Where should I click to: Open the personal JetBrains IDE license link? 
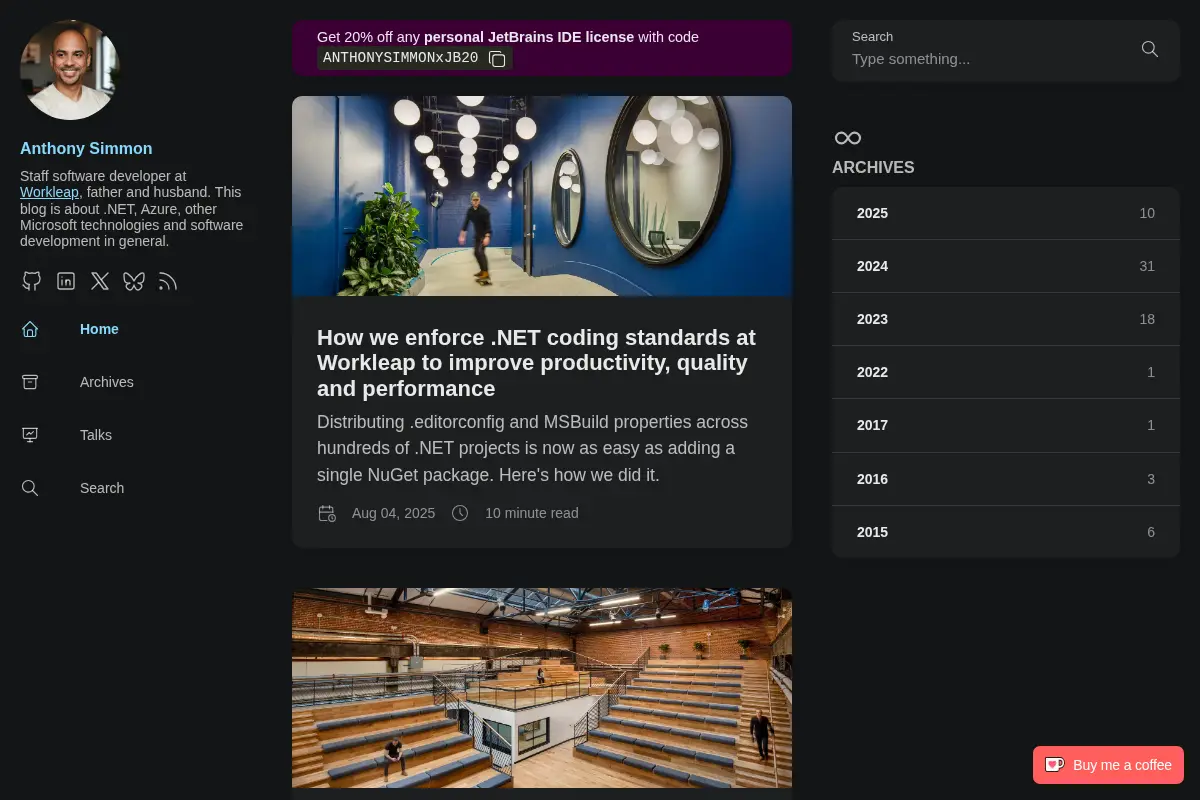click(x=529, y=37)
